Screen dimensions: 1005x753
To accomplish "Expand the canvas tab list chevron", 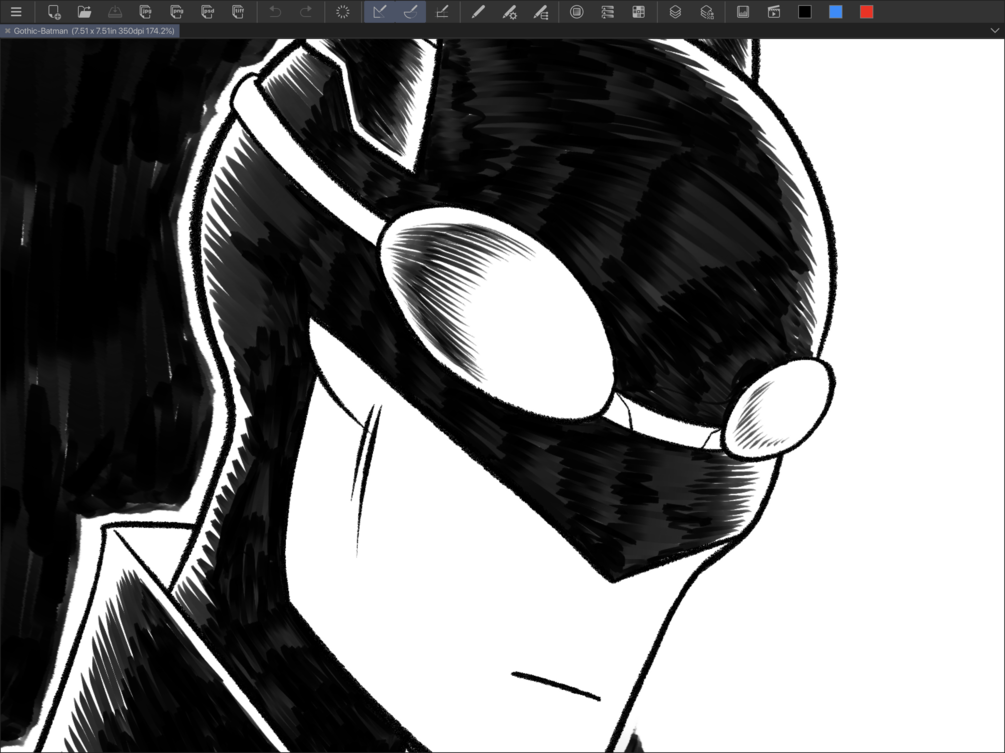I will [995, 31].
